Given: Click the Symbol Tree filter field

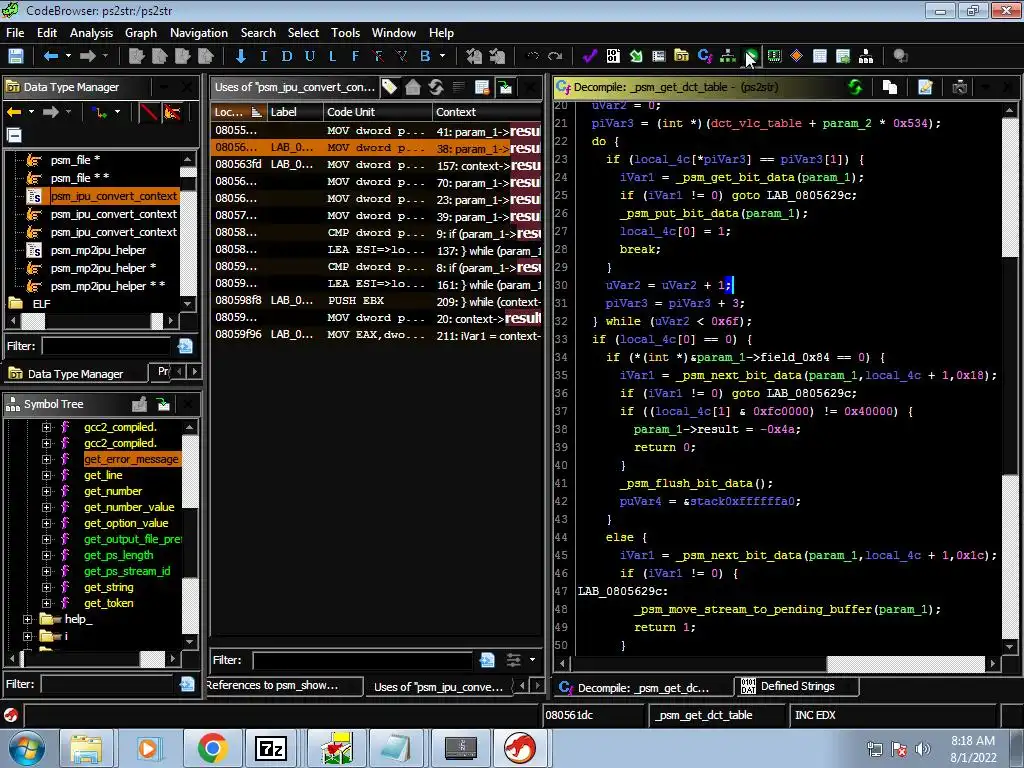Looking at the screenshot, I should pyautogui.click(x=106, y=684).
